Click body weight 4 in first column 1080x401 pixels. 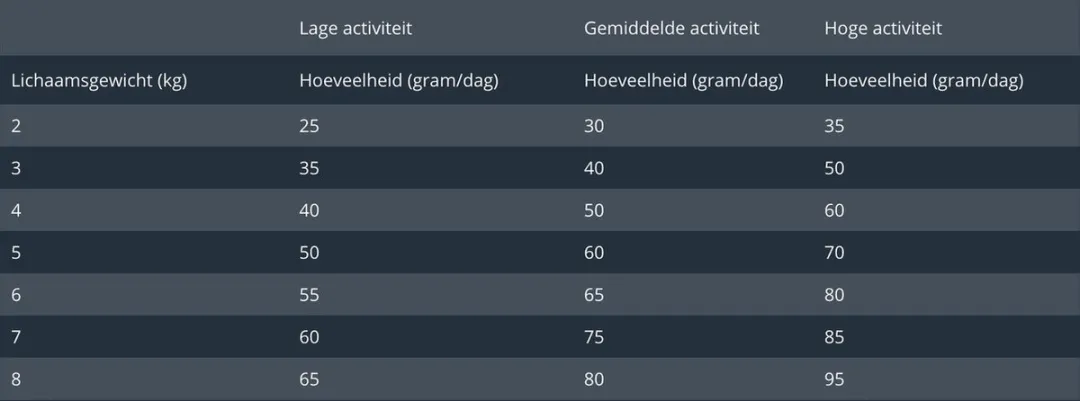(16, 210)
